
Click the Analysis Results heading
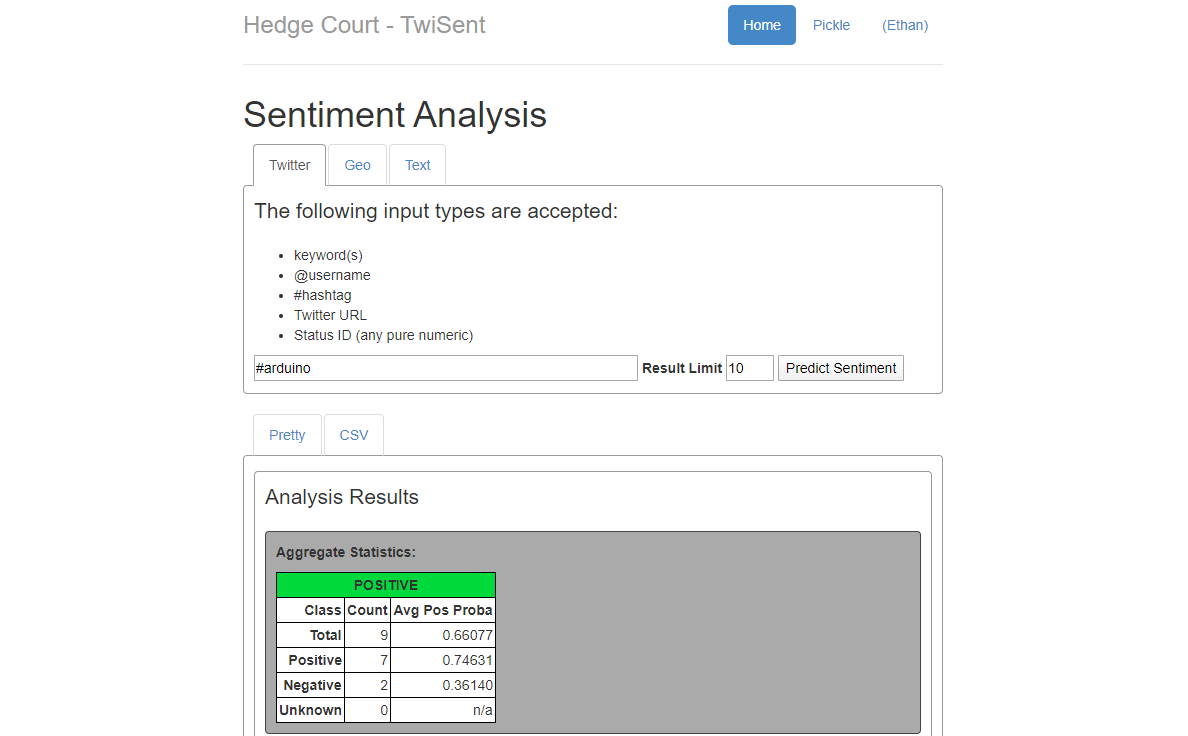(x=342, y=497)
